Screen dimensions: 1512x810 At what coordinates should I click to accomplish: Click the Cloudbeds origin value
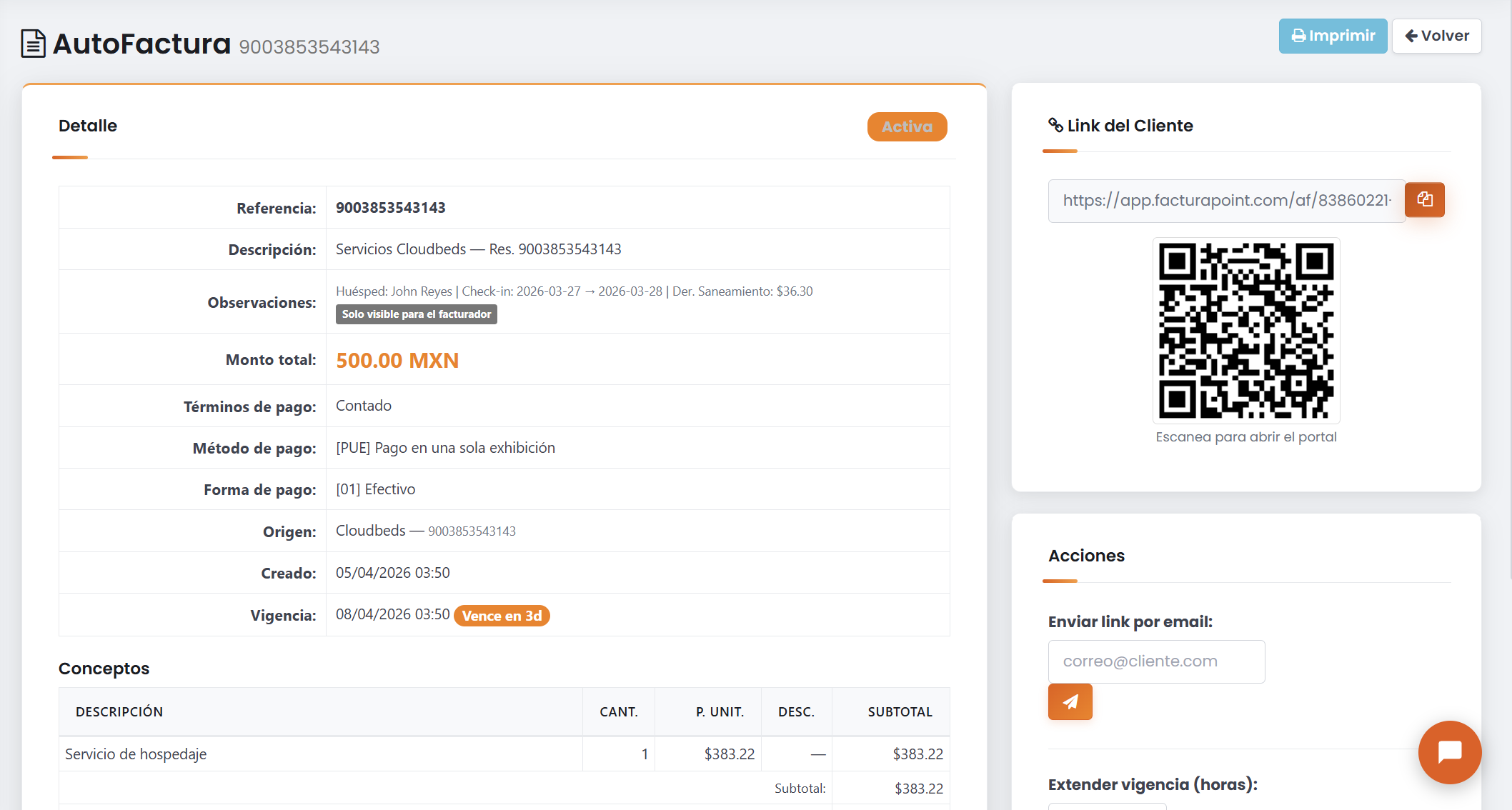point(426,531)
